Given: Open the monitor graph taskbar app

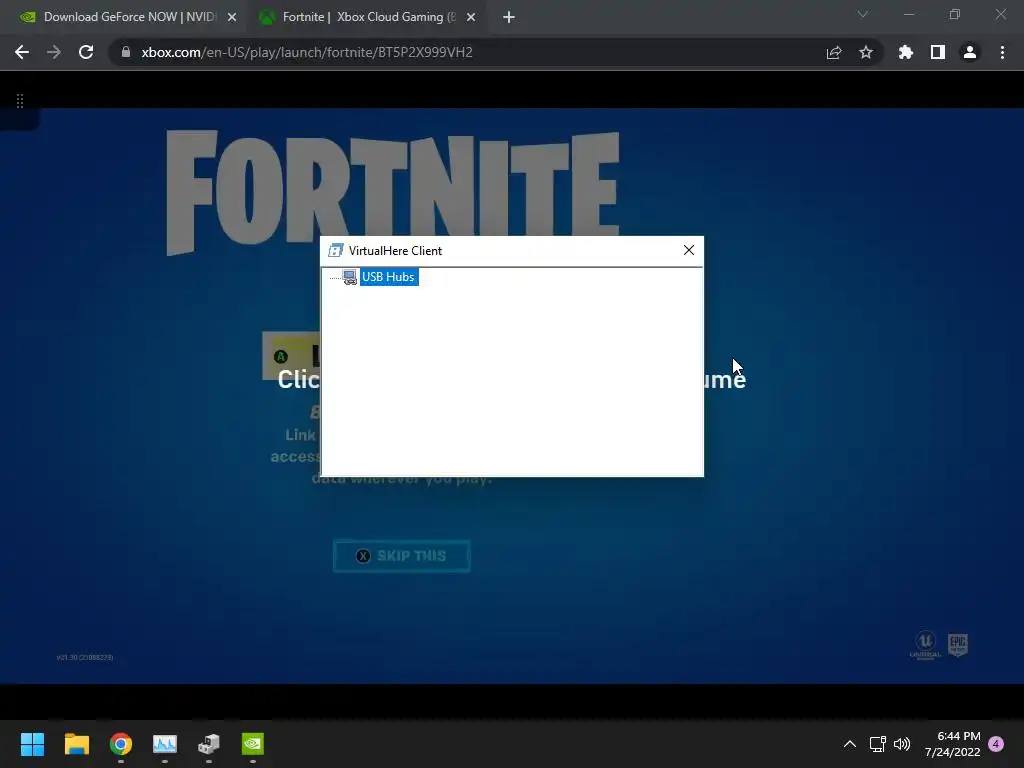Looking at the screenshot, I should [165, 744].
